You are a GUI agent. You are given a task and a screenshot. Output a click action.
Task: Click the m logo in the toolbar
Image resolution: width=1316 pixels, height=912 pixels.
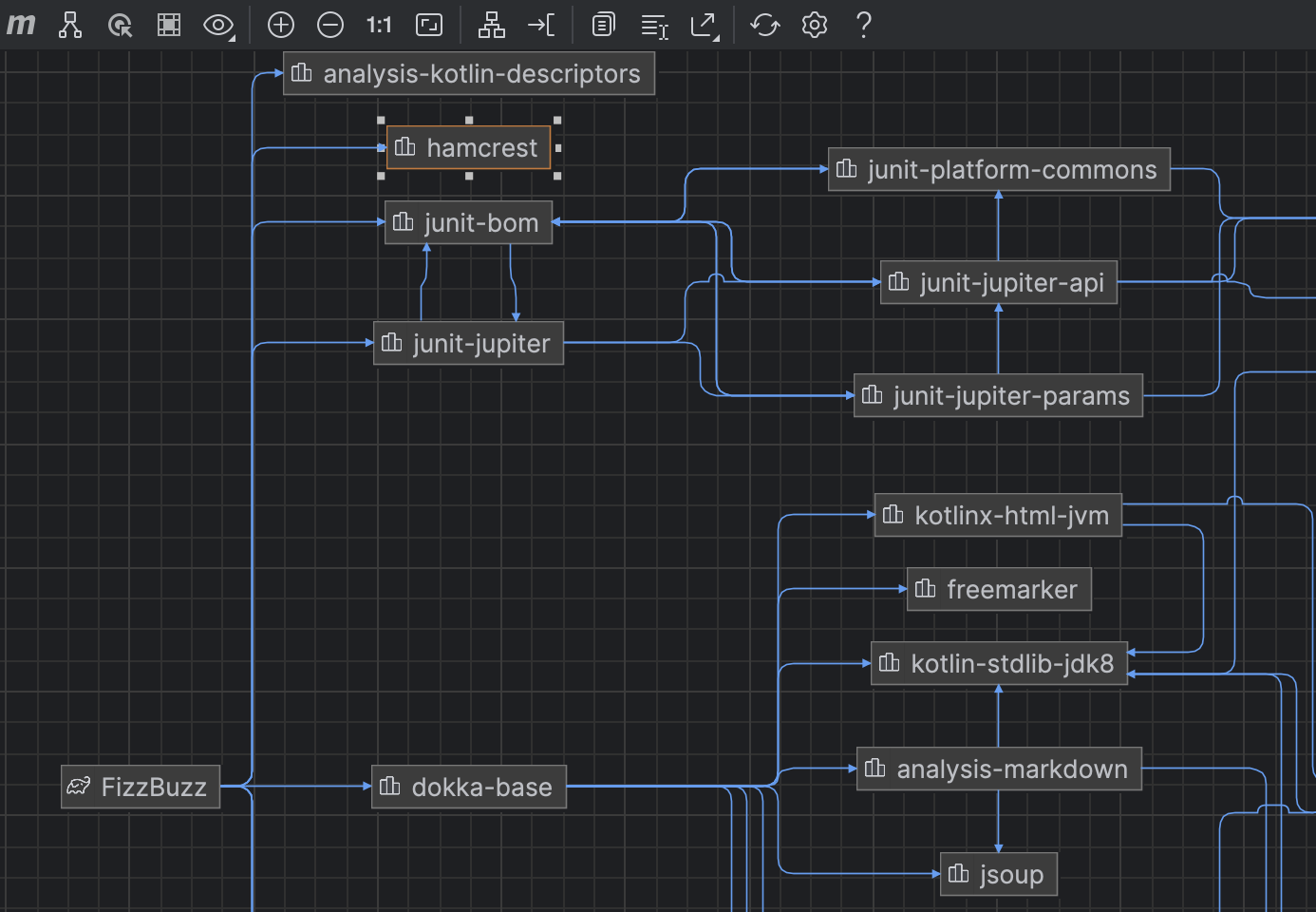(20, 25)
